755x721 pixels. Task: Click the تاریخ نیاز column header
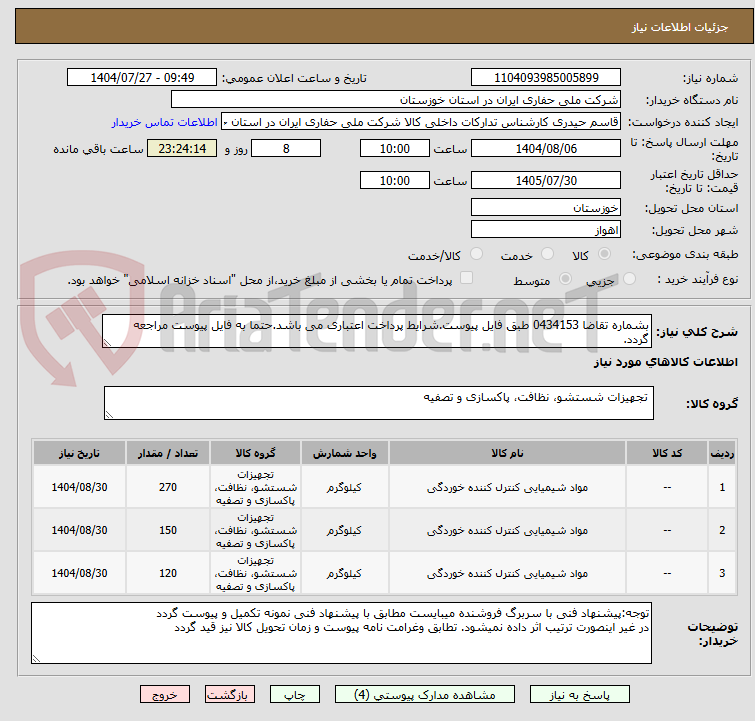pyautogui.click(x=79, y=453)
